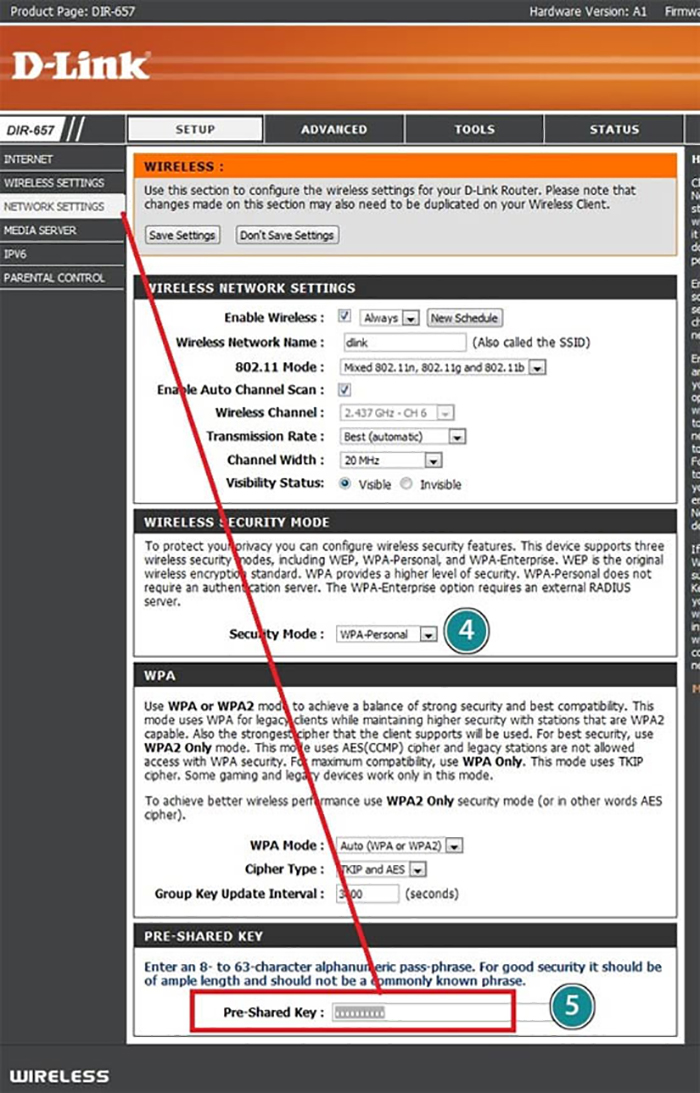The width and height of the screenshot is (700, 1093).
Task: Click the D-Link logo
Action: pyautogui.click(x=80, y=67)
